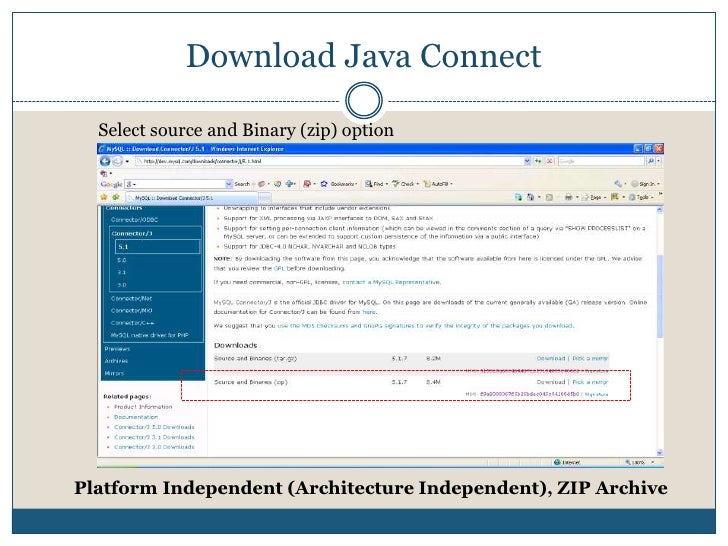
Task: Click the MD5 checksums and GnuPG signatures link
Action: 425,326
